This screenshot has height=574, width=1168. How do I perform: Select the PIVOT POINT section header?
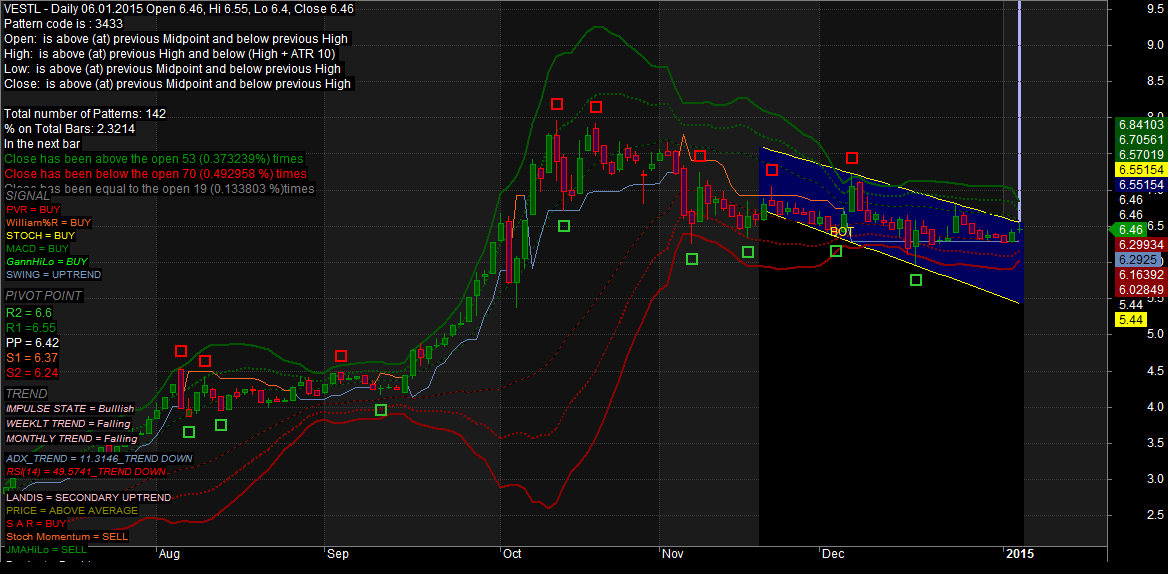[x=43, y=296]
